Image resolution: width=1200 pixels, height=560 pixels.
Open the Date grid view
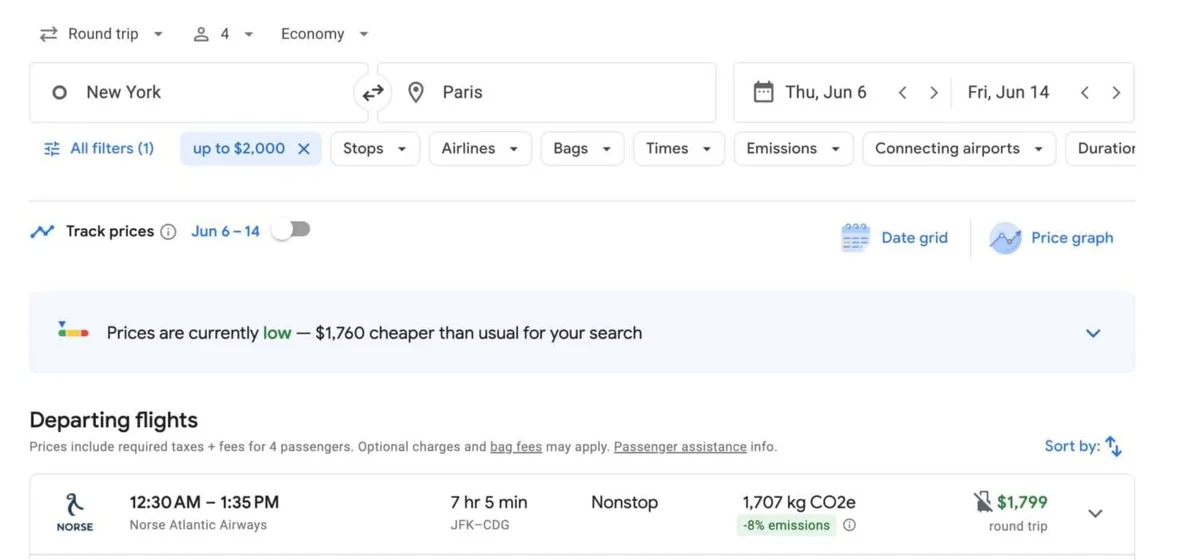click(895, 238)
